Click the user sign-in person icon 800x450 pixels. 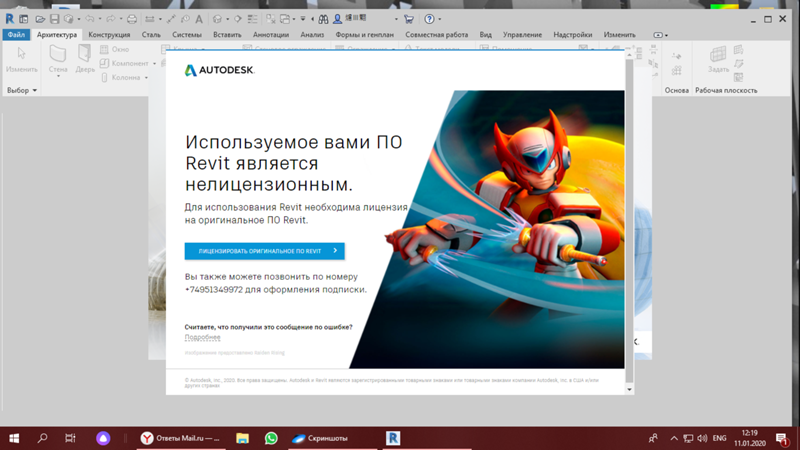(337, 19)
